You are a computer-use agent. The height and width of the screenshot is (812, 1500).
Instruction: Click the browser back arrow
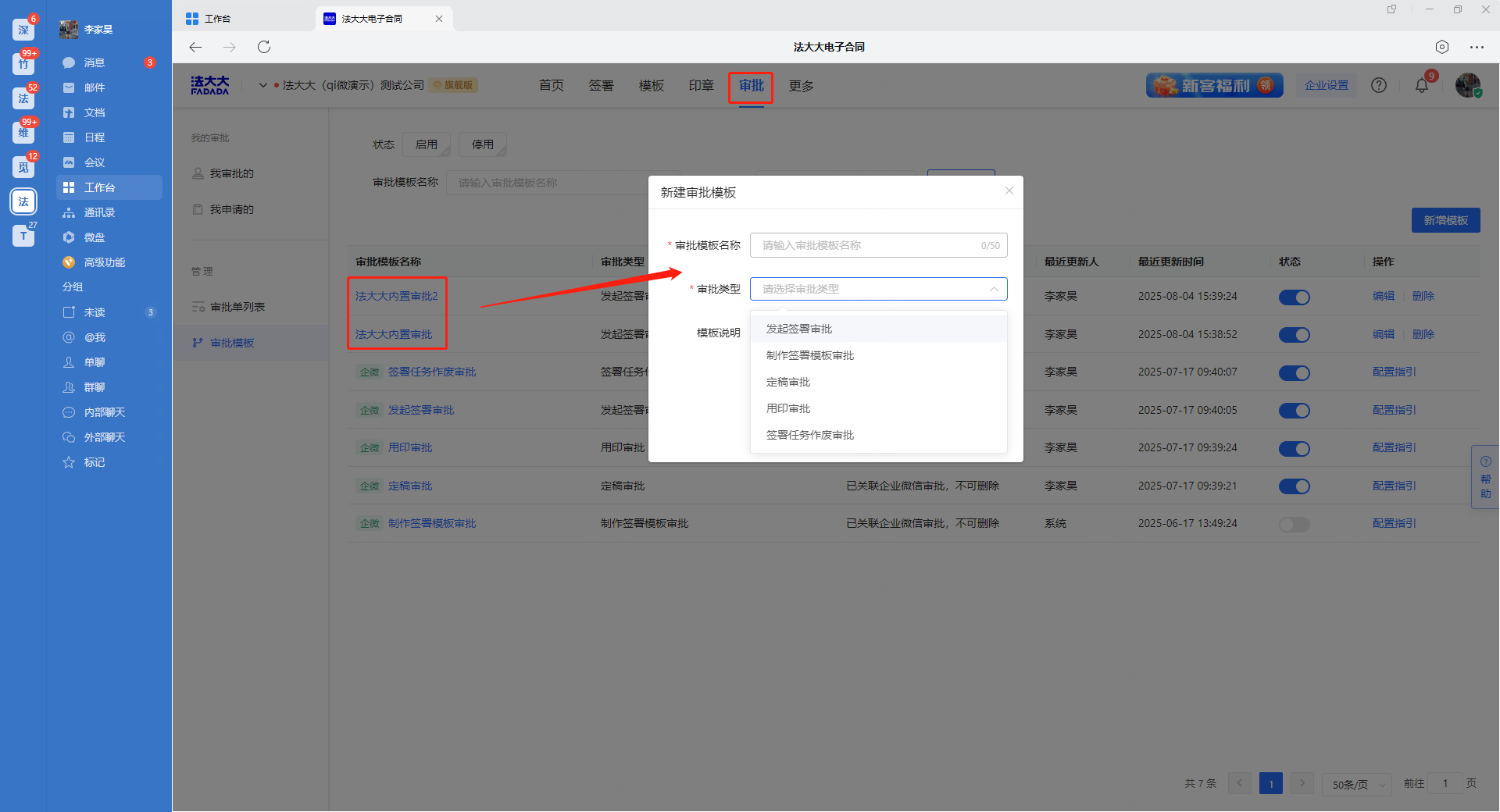tap(195, 47)
